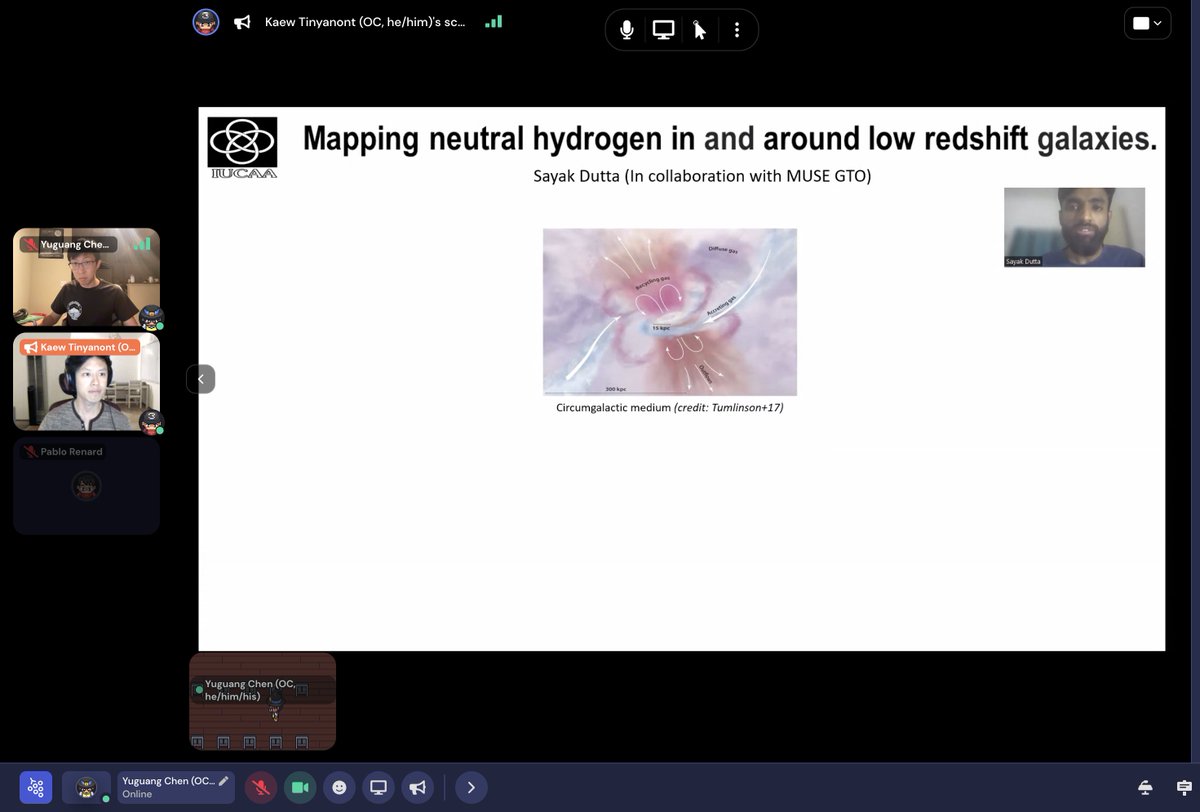Select Pablo Renard's participant tile
This screenshot has width=1200, height=812.
tap(86, 486)
